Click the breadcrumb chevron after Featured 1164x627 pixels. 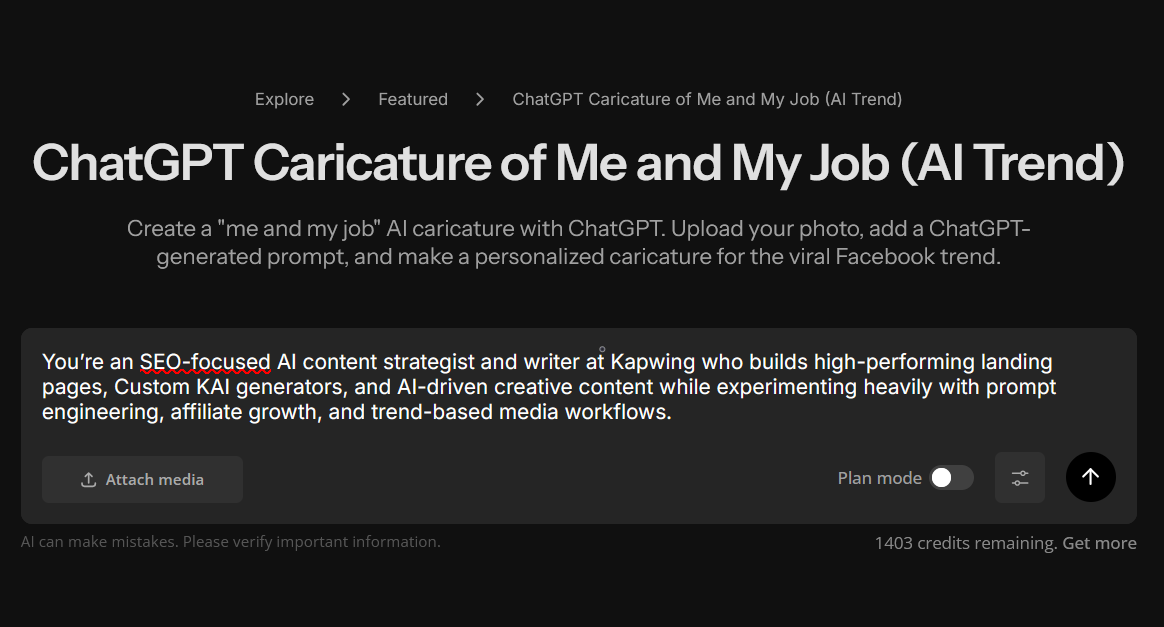(x=480, y=99)
